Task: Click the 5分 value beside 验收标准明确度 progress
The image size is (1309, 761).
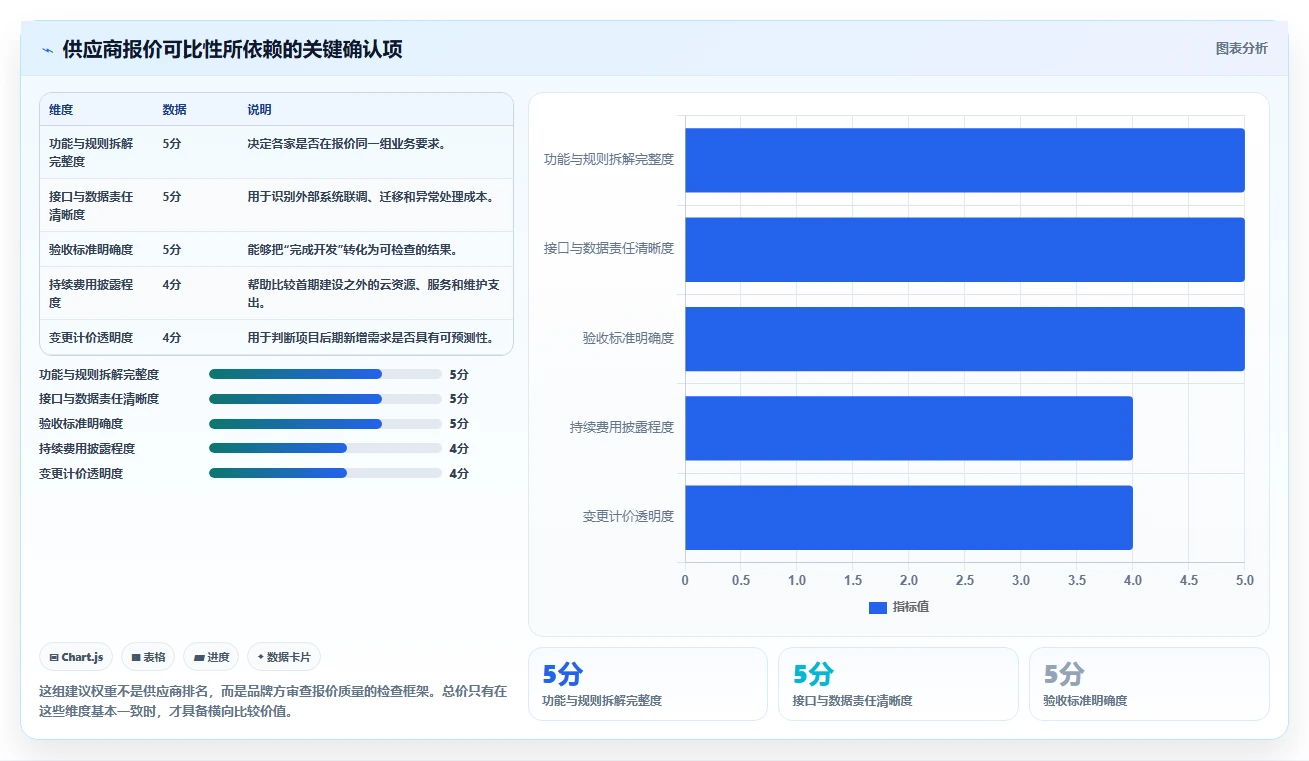Action: tap(459, 424)
